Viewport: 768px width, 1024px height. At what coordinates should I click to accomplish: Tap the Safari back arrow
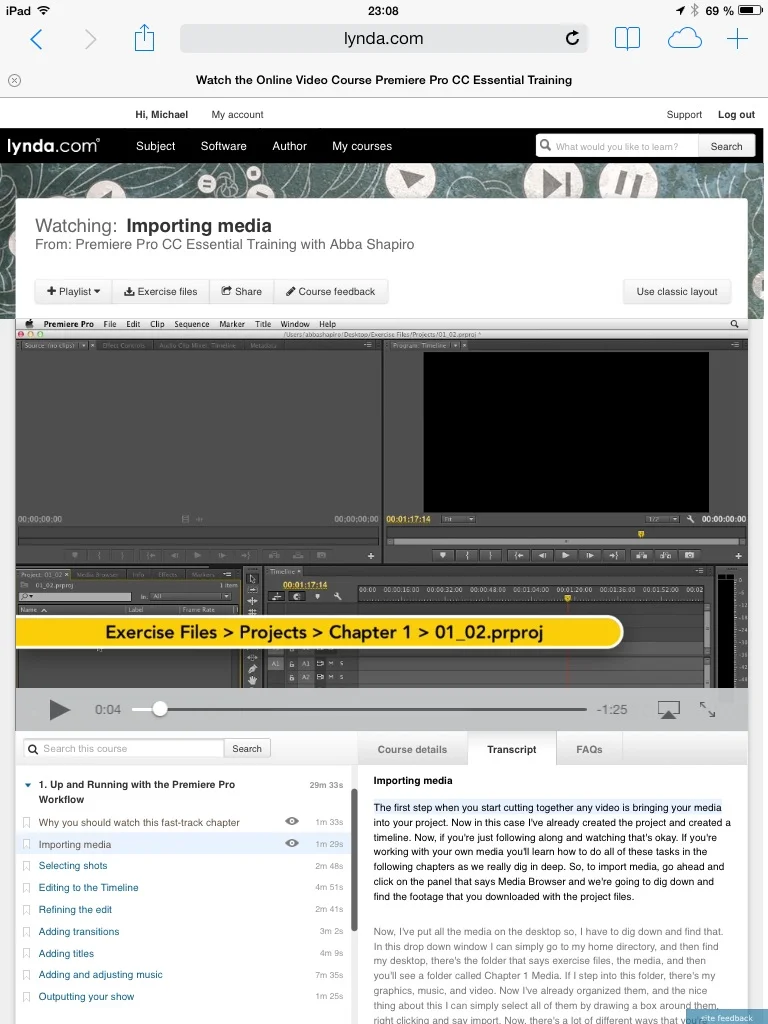pyautogui.click(x=37, y=39)
